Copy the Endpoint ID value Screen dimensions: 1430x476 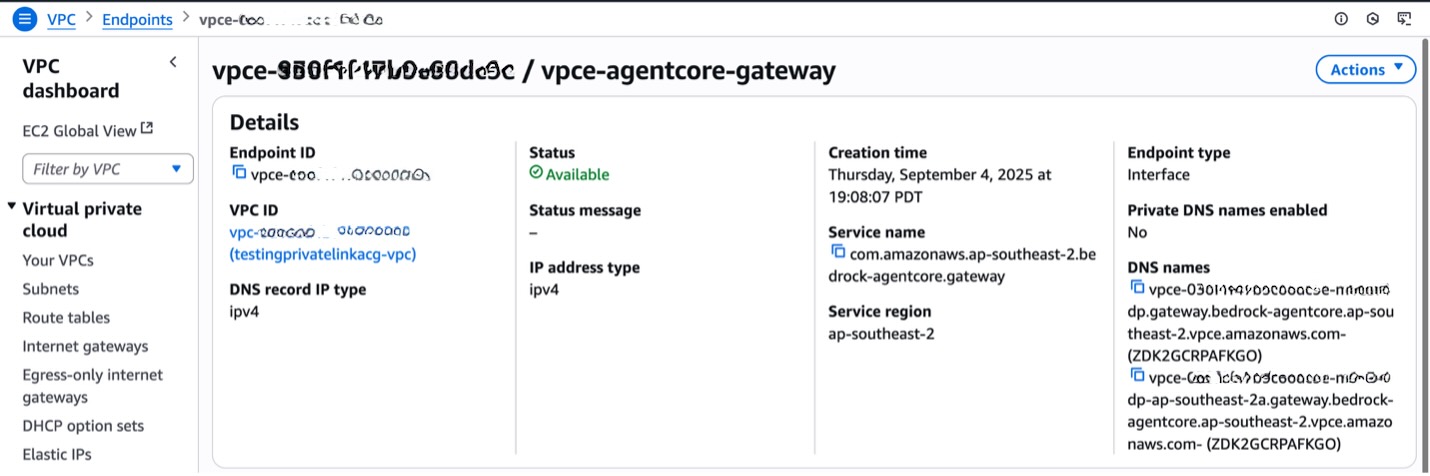[x=239, y=174]
